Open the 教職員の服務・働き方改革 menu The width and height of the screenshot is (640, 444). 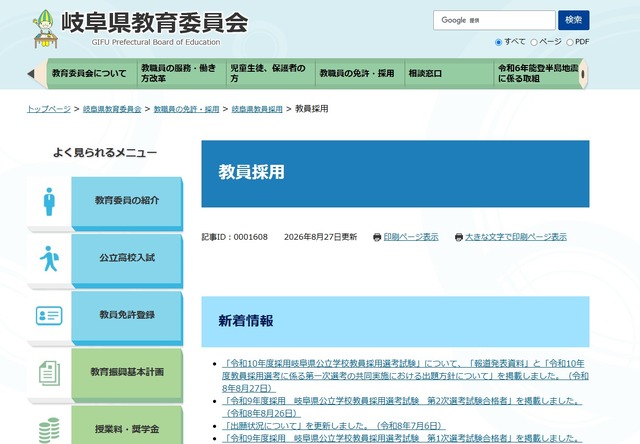coord(182,73)
